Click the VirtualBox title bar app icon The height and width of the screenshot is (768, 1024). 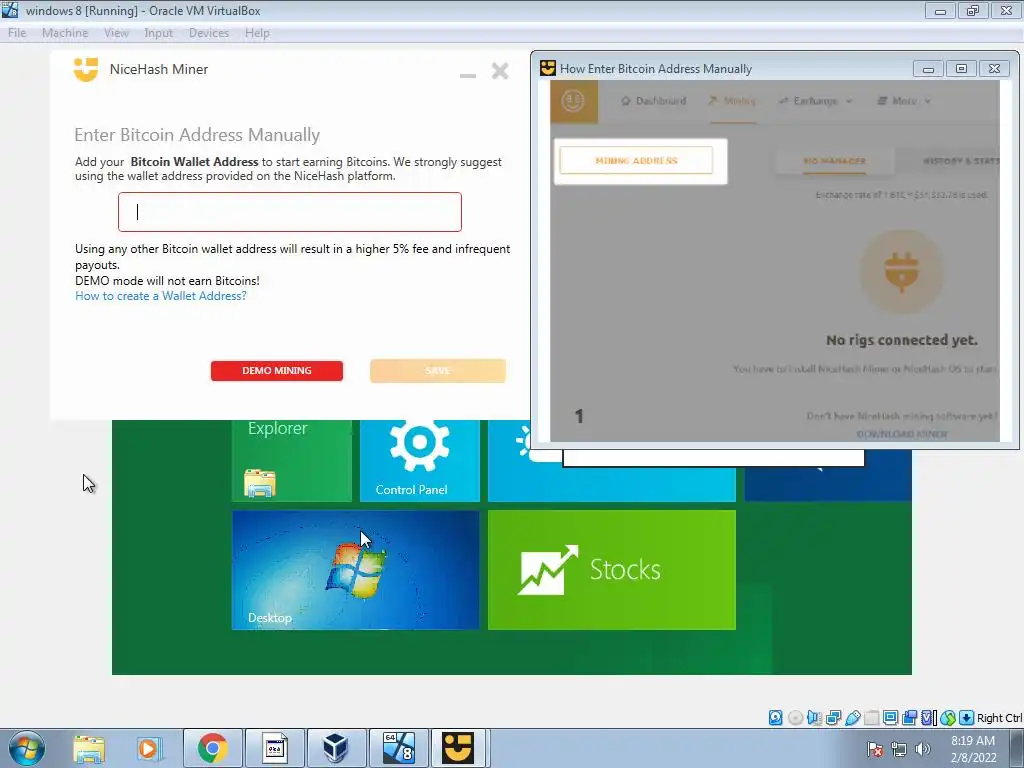click(10, 10)
